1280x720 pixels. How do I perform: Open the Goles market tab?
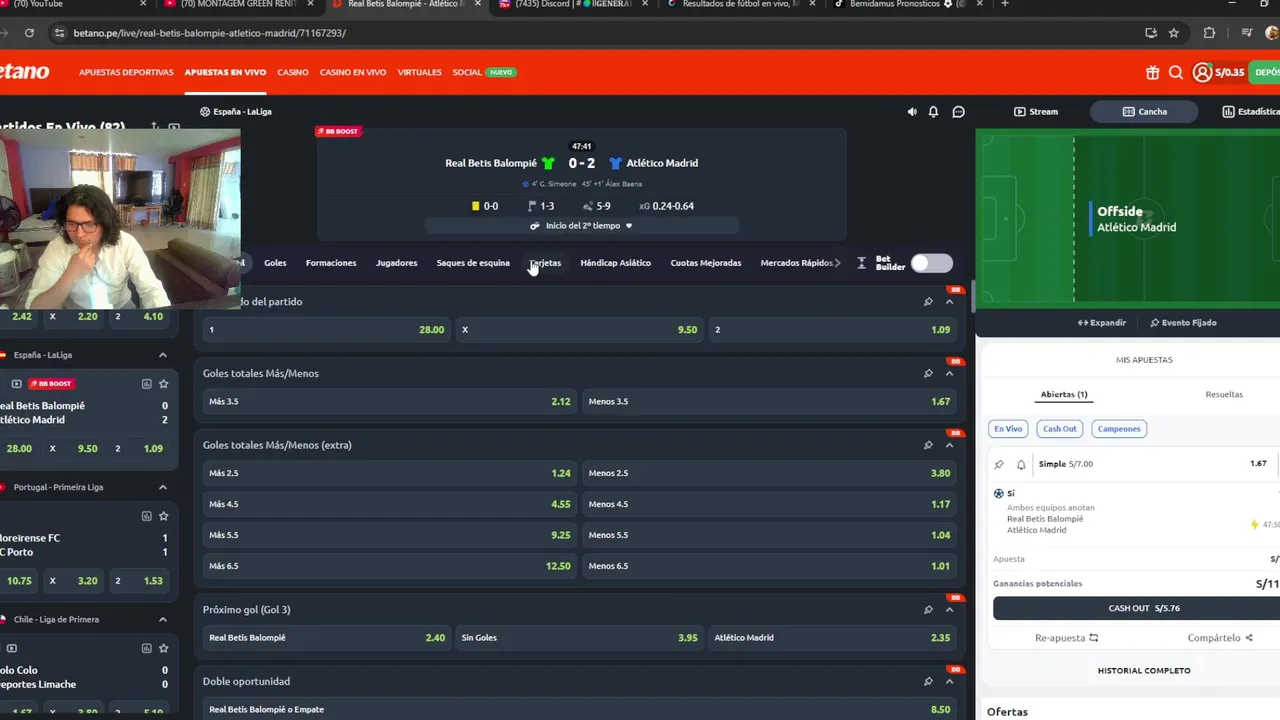coord(275,263)
